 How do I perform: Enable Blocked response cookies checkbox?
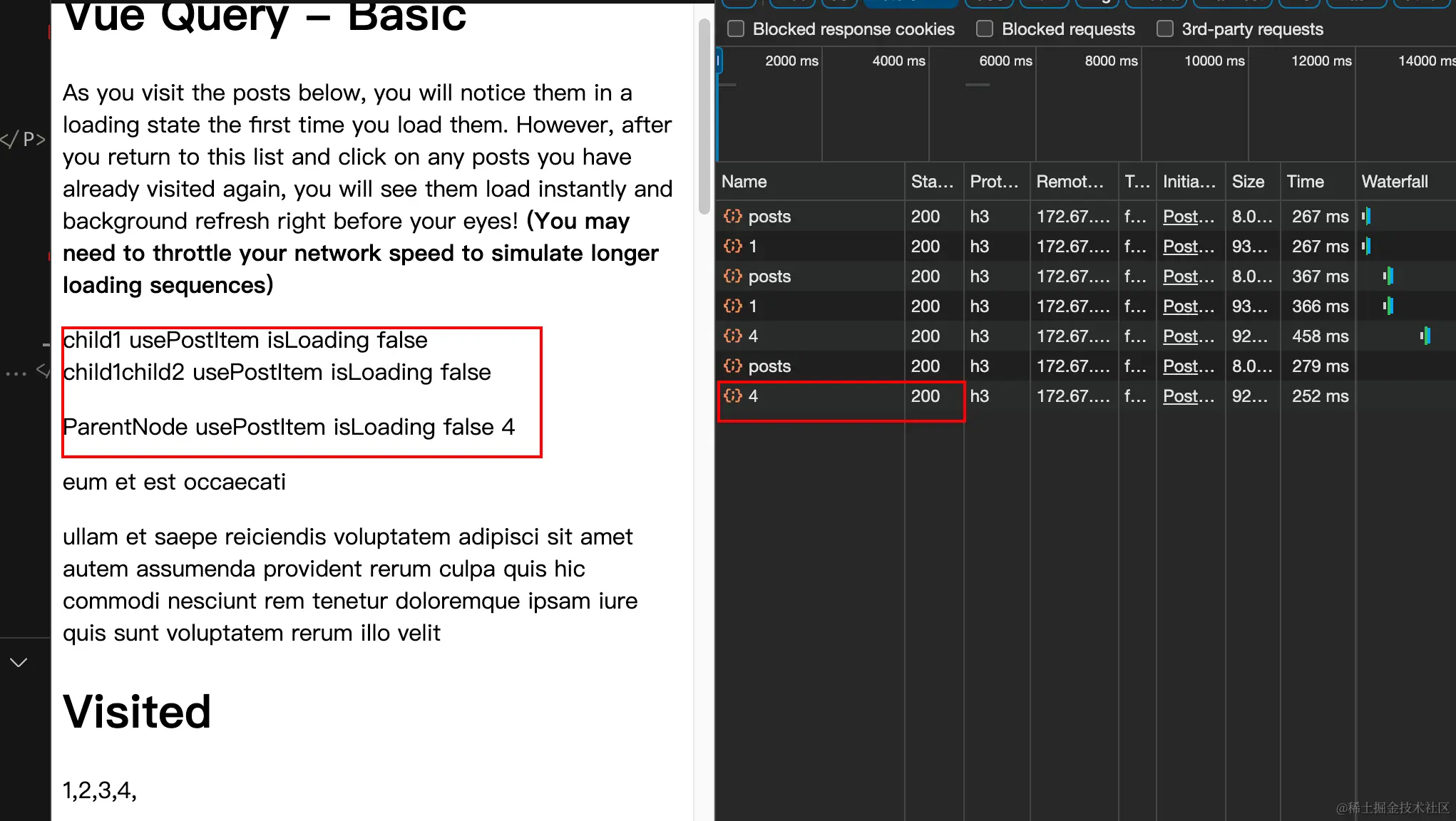click(736, 29)
